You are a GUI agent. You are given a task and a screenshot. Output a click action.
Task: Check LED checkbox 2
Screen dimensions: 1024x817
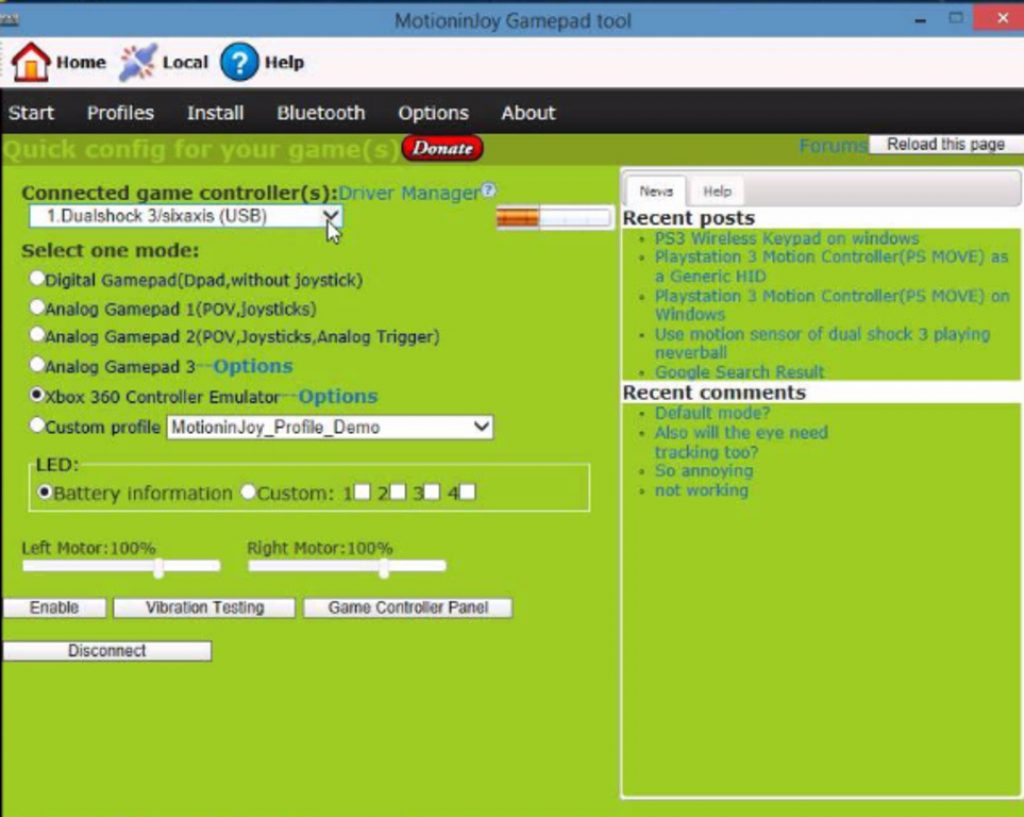[398, 491]
